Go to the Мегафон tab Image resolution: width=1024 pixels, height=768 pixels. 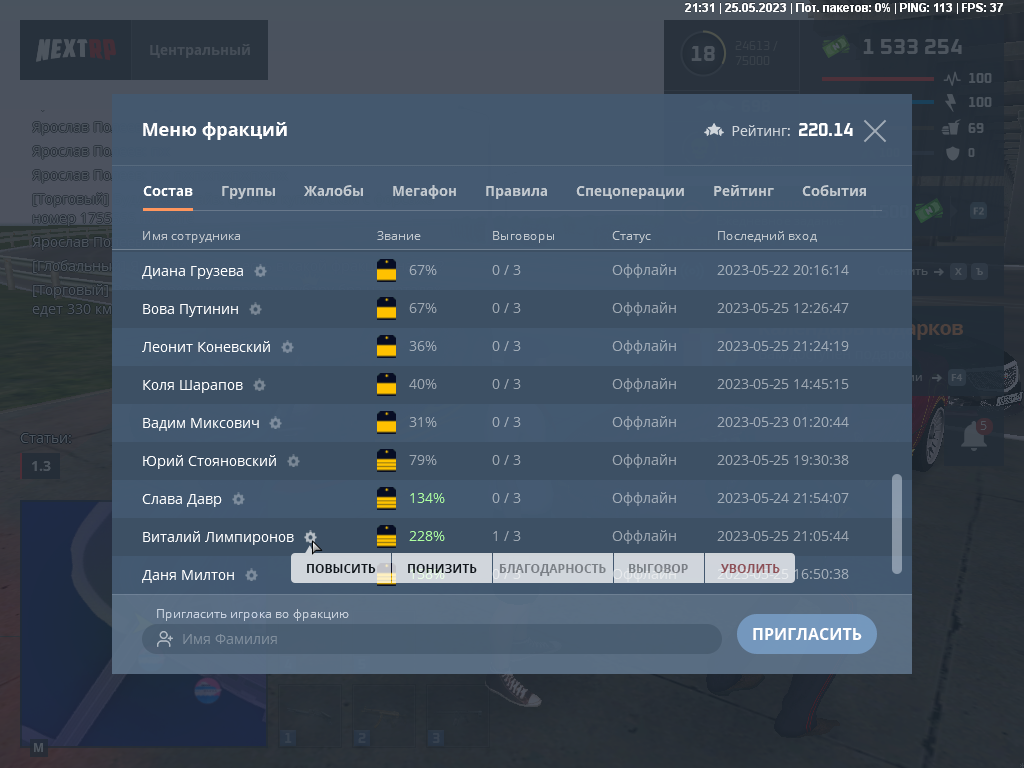coord(424,191)
